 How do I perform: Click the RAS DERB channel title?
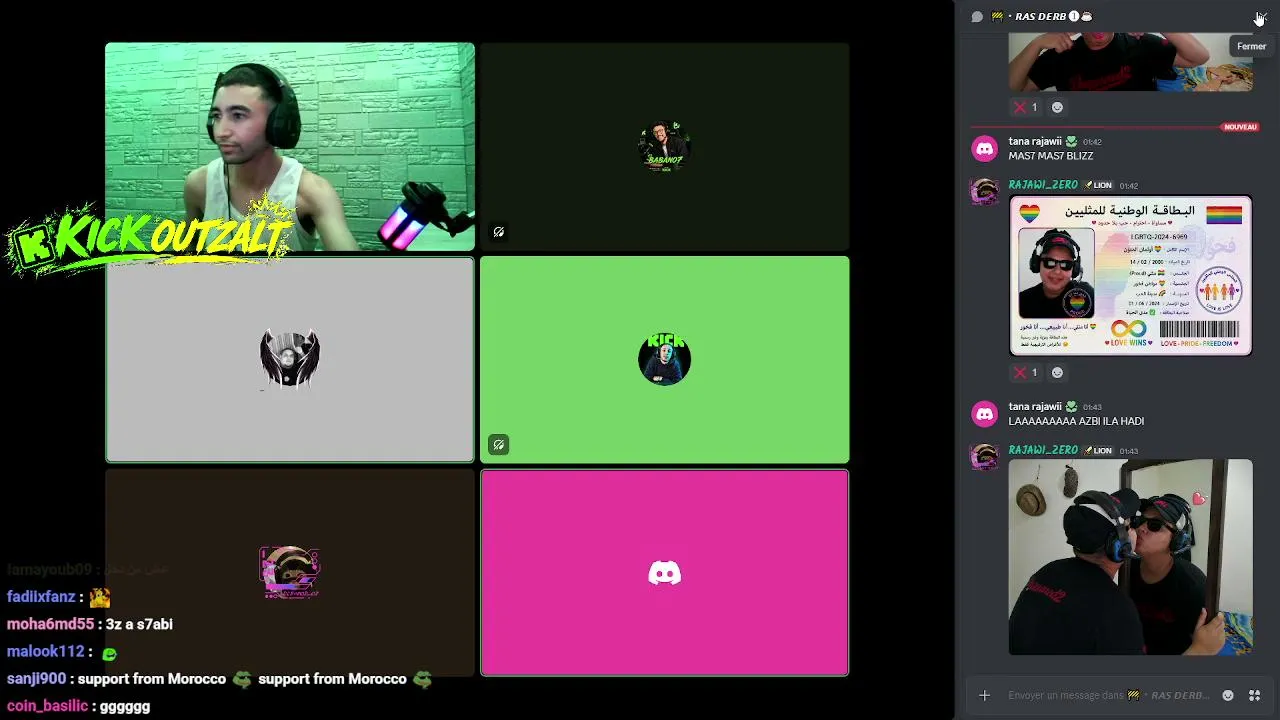click(1041, 17)
